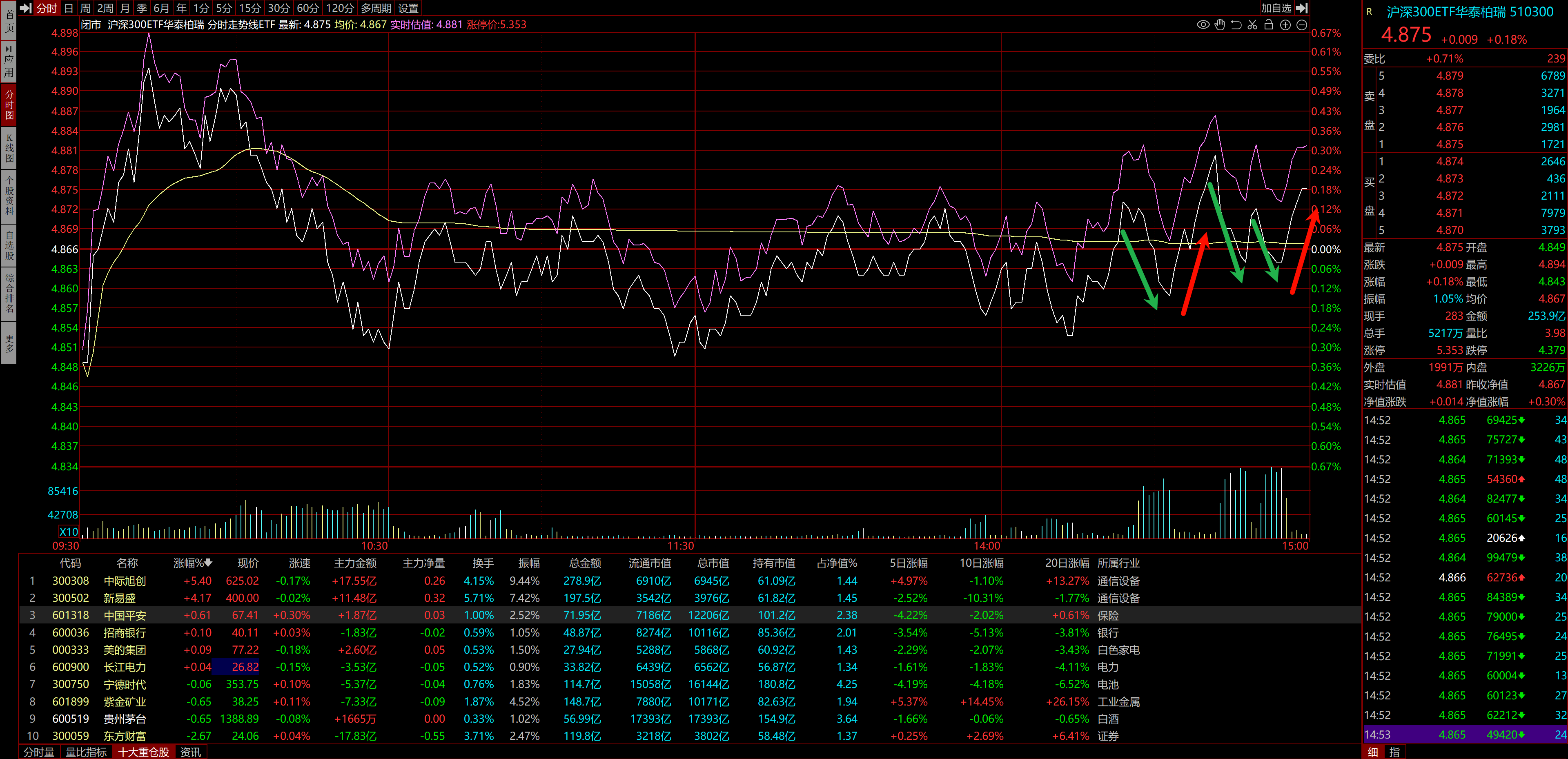The height and width of the screenshot is (759, 1568).
Task: Click the arrow icon left of 分时 tab
Action: [x=26, y=8]
